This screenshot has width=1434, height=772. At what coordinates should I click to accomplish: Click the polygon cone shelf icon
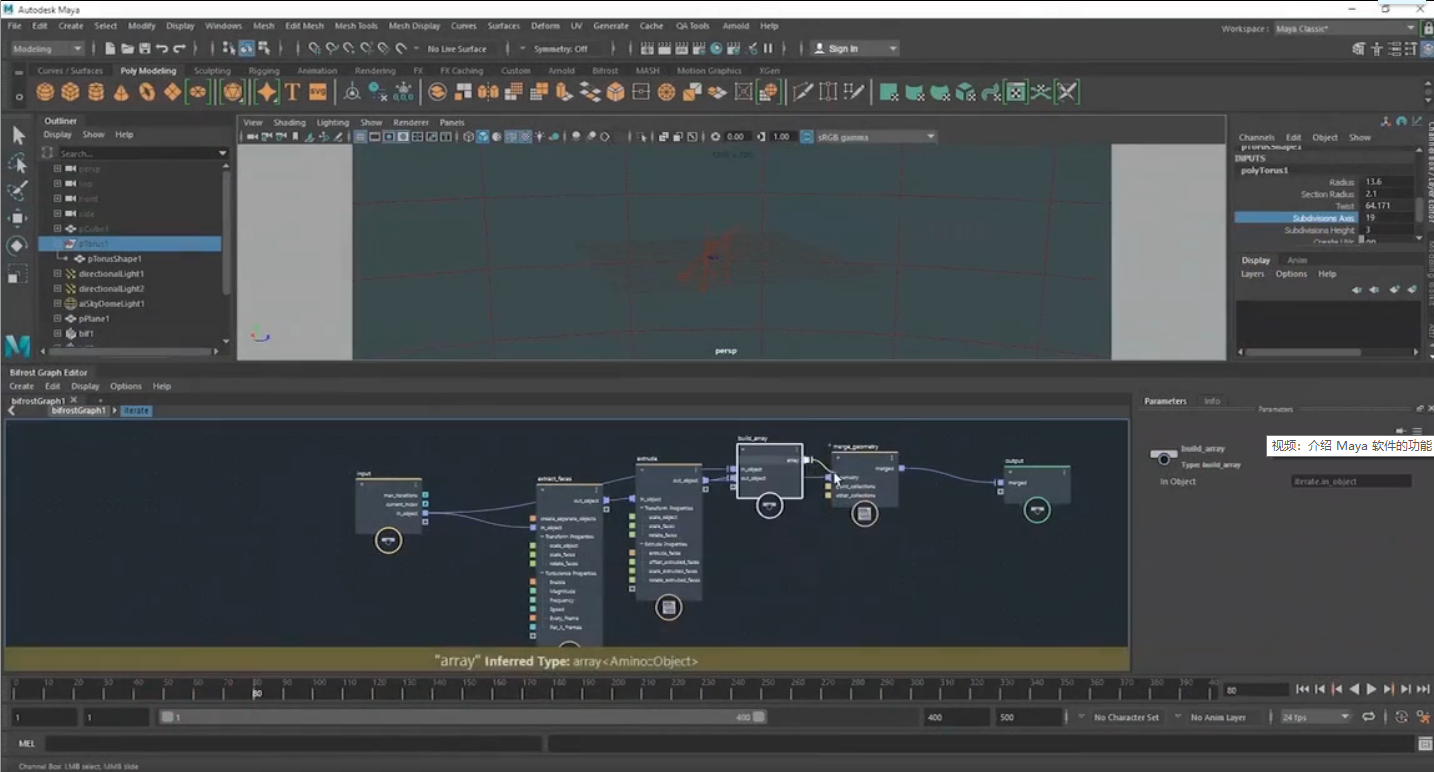121,93
